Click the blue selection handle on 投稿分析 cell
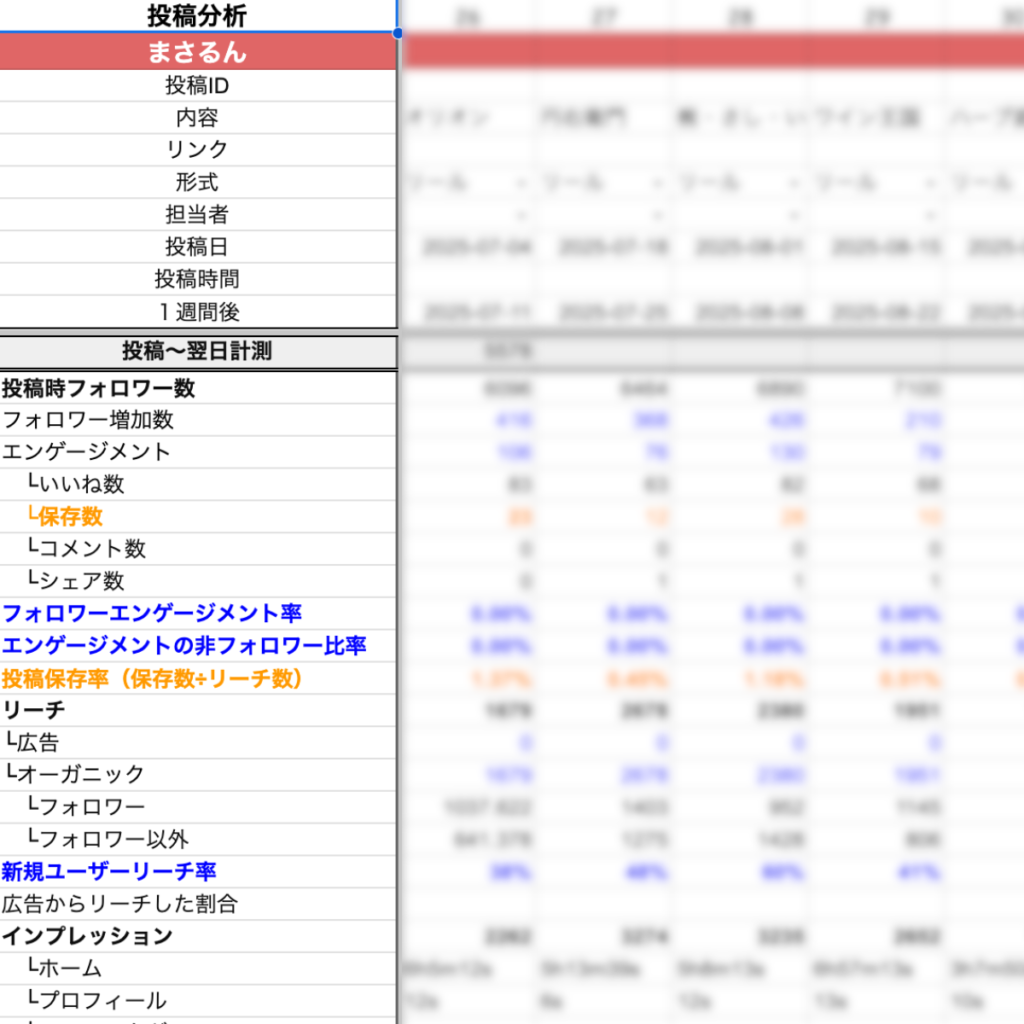 pos(398,32)
